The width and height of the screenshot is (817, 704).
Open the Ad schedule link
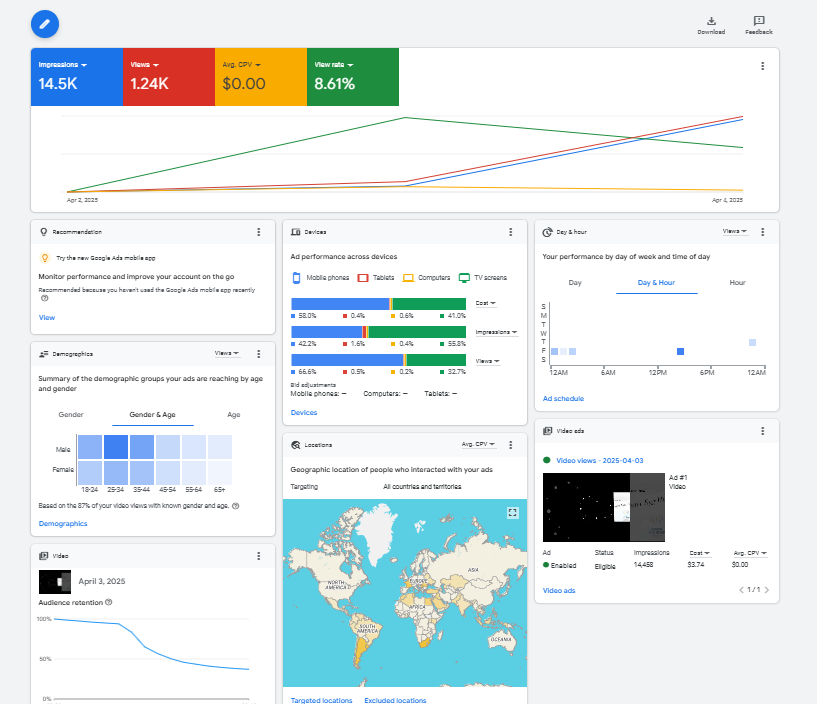[x=563, y=398]
